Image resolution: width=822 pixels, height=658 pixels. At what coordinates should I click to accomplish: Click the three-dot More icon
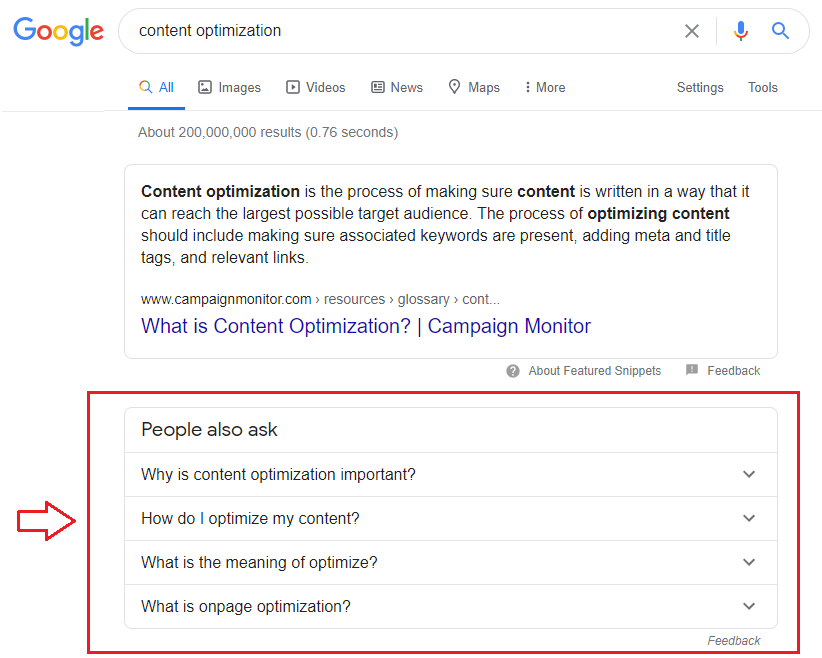(x=527, y=87)
